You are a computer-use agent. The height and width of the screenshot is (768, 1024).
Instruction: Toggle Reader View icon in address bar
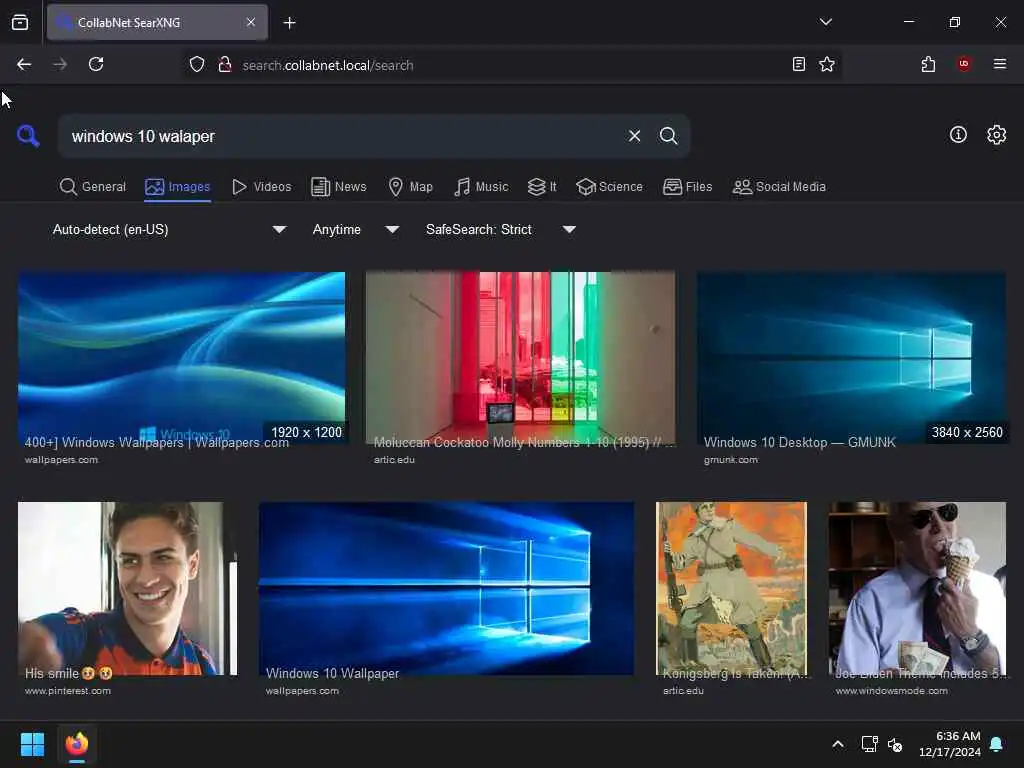click(798, 64)
